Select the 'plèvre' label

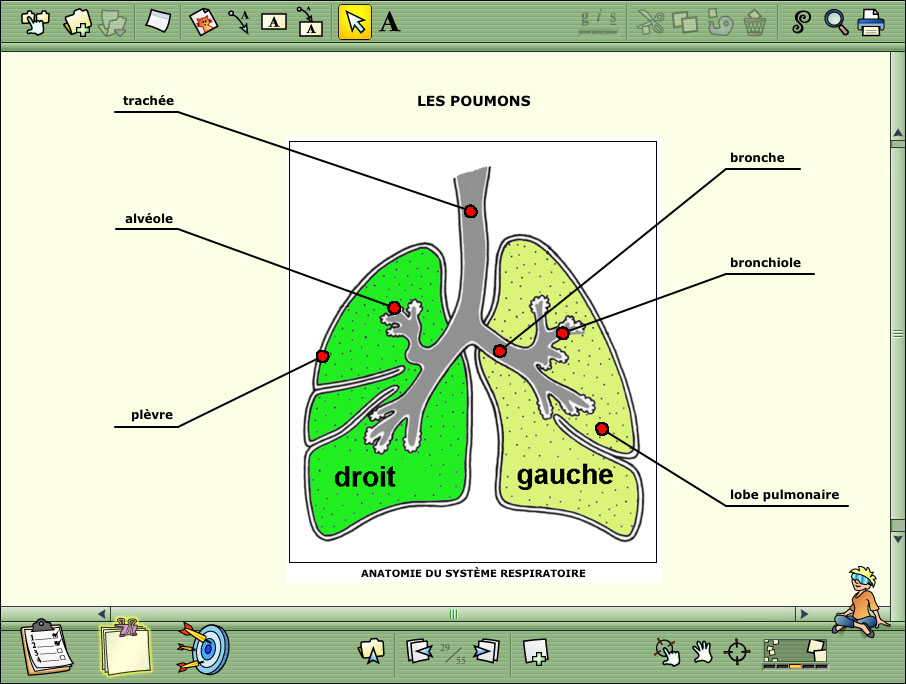(152, 415)
